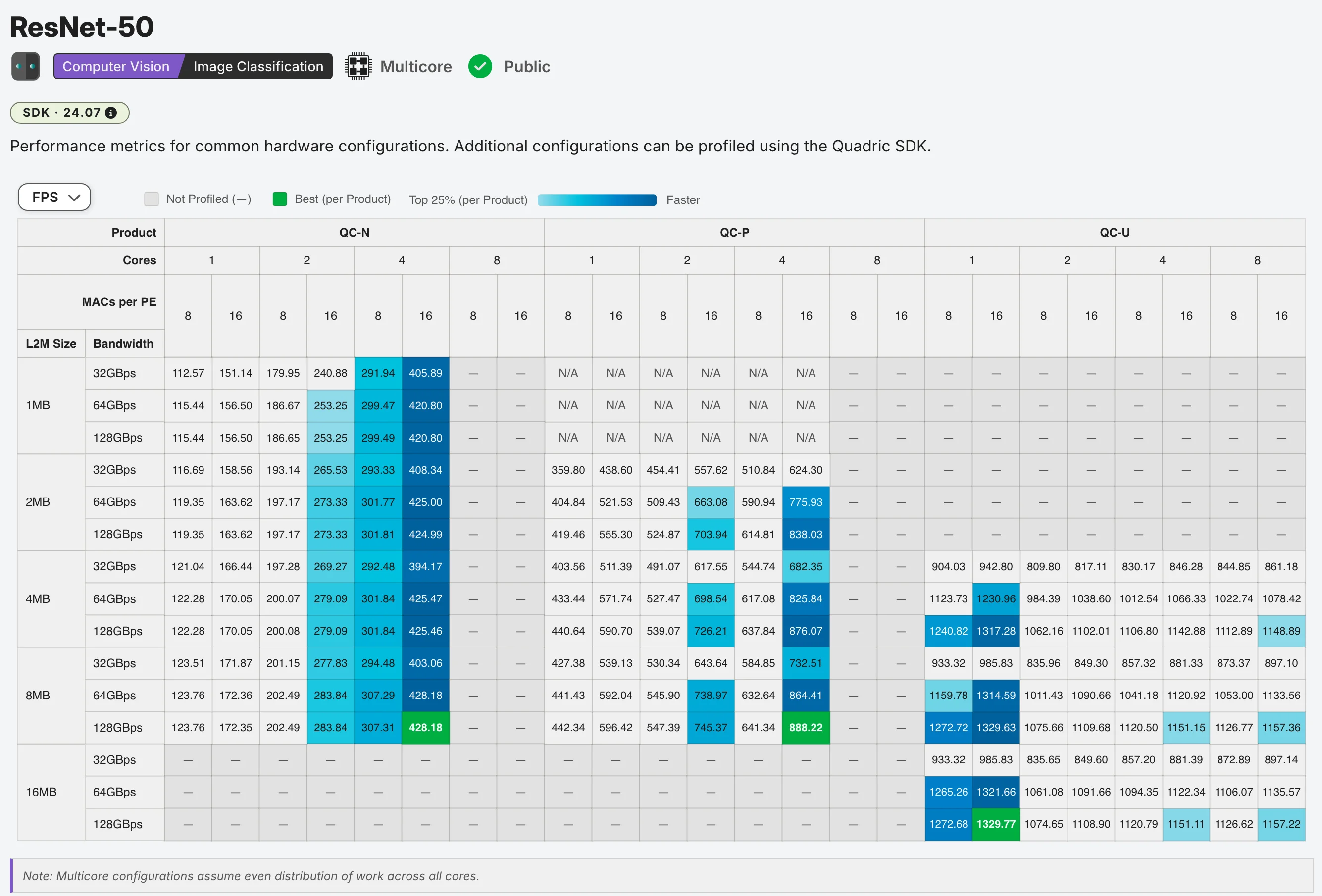Click the cell showing 307.31
The width and height of the screenshot is (1322, 896).
point(378,728)
